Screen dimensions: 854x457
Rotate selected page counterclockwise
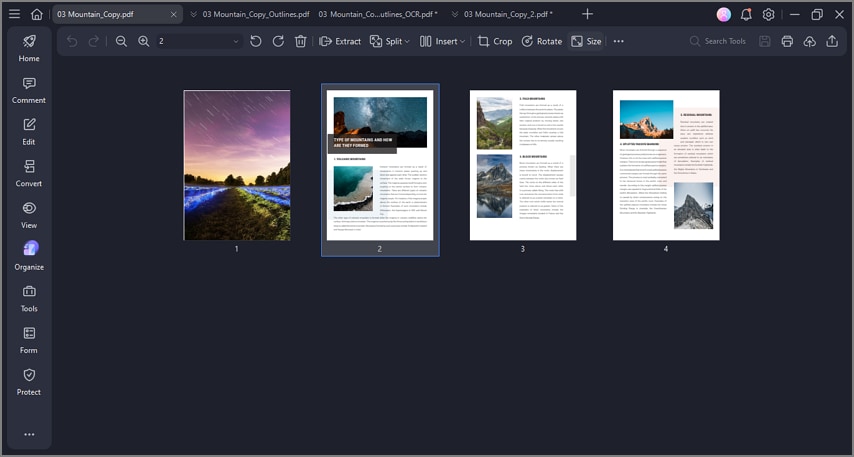255,41
